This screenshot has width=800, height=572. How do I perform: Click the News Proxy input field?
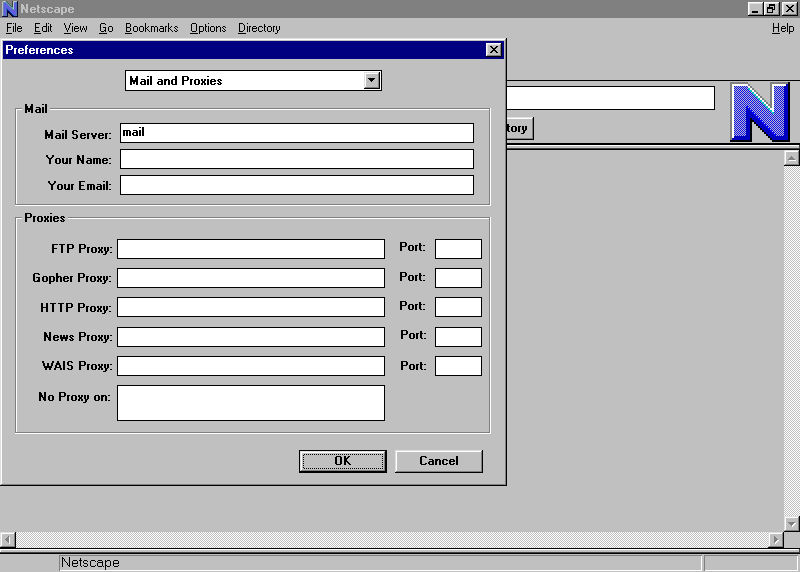(251, 337)
